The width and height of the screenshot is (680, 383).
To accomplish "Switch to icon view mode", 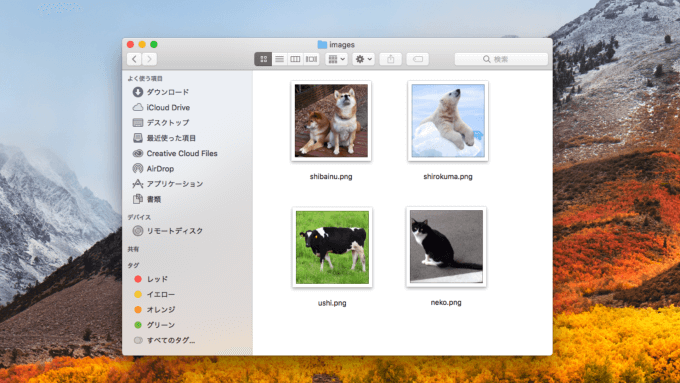I will [x=263, y=59].
